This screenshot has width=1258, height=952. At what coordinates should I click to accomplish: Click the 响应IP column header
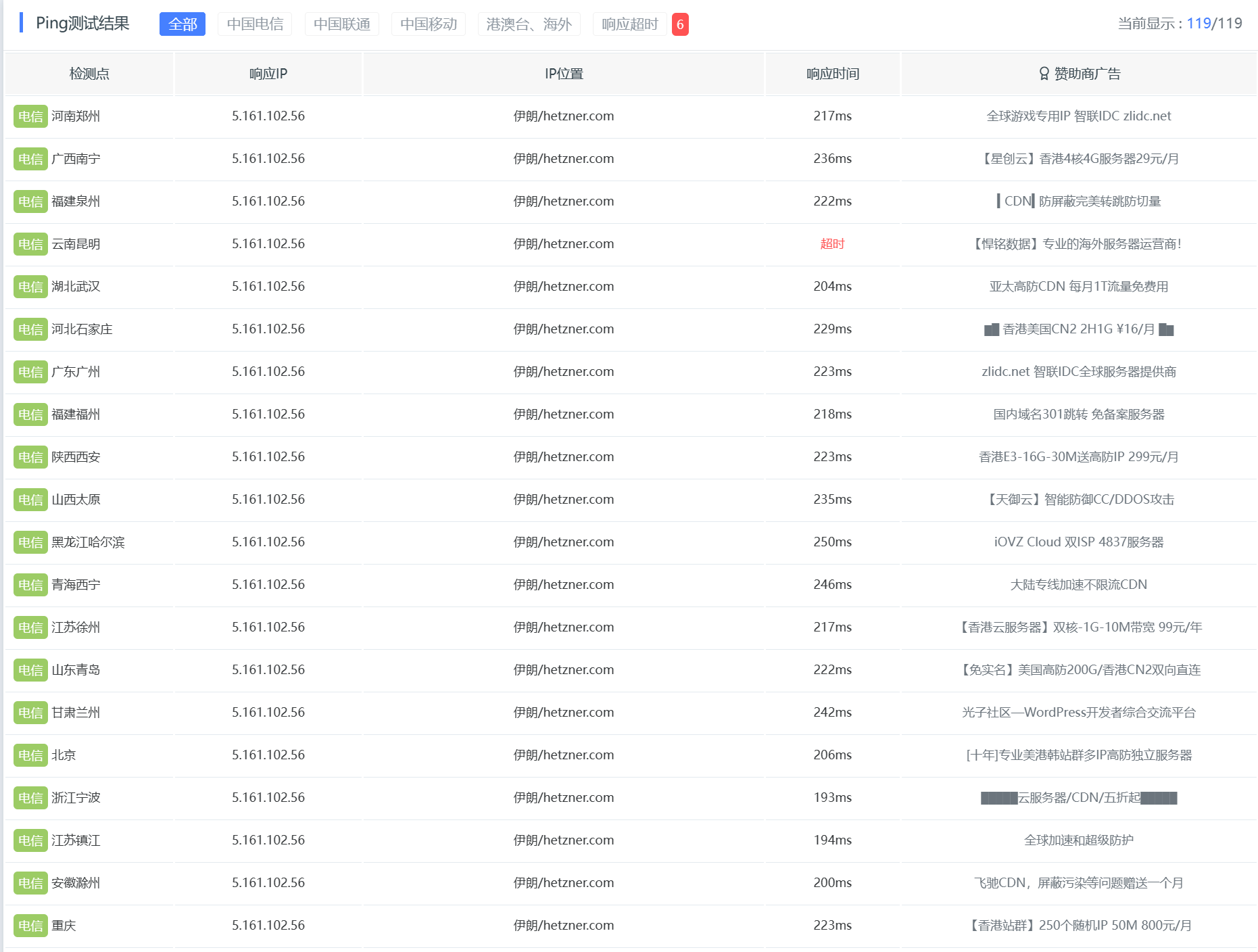pyautogui.click(x=268, y=74)
